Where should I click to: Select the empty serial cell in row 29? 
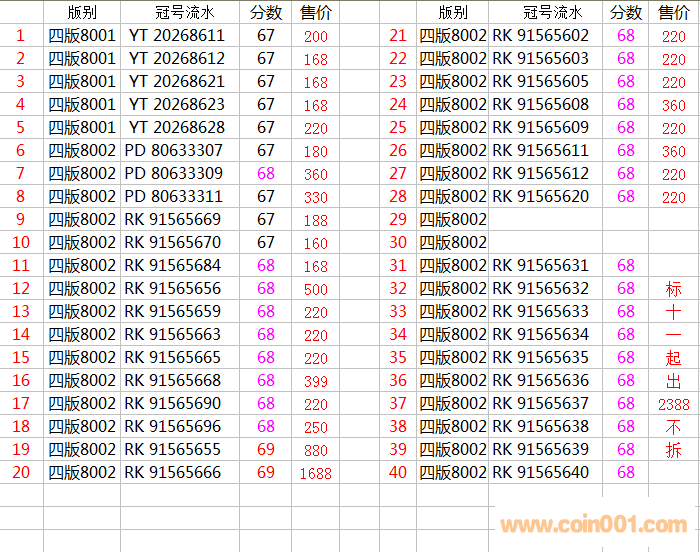click(x=547, y=220)
